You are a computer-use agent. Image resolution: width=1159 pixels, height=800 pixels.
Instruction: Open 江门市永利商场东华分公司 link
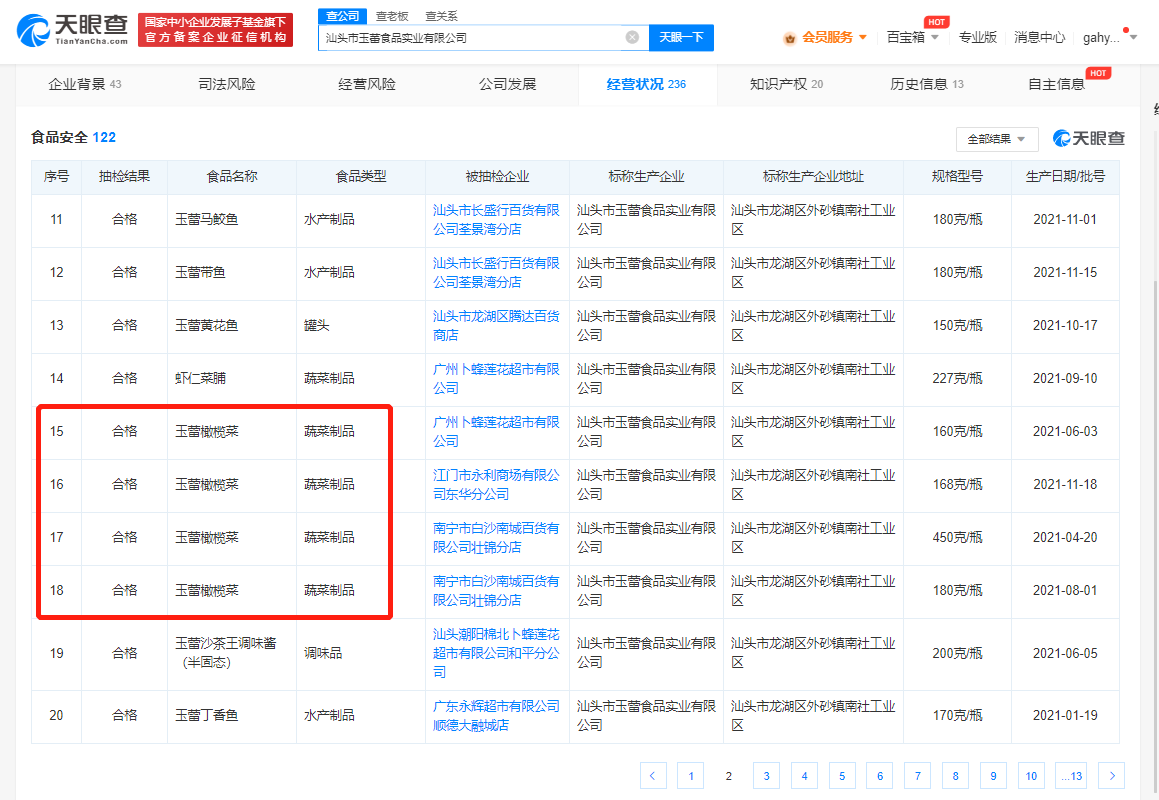coord(496,484)
